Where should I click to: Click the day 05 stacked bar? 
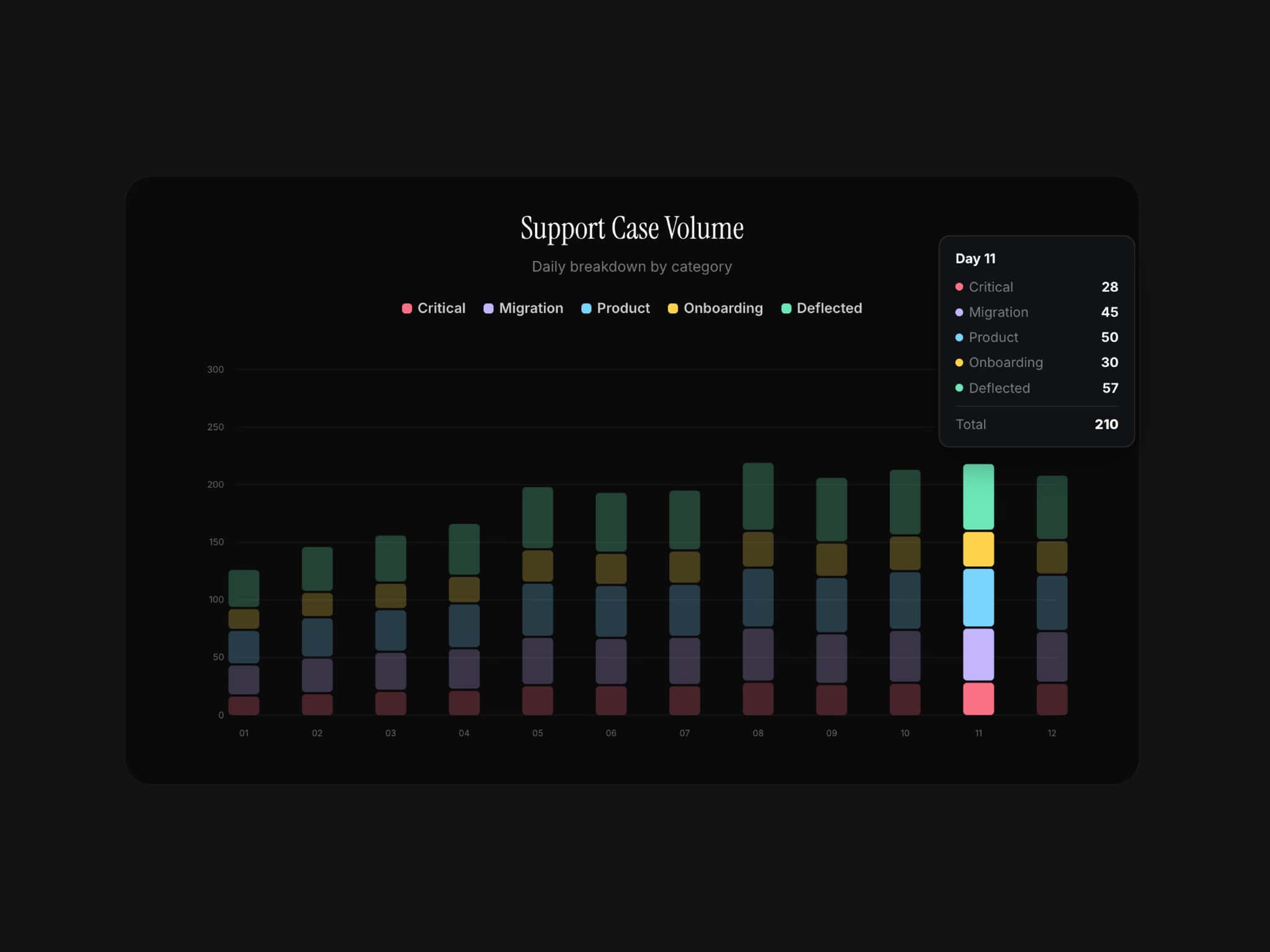[538, 601]
